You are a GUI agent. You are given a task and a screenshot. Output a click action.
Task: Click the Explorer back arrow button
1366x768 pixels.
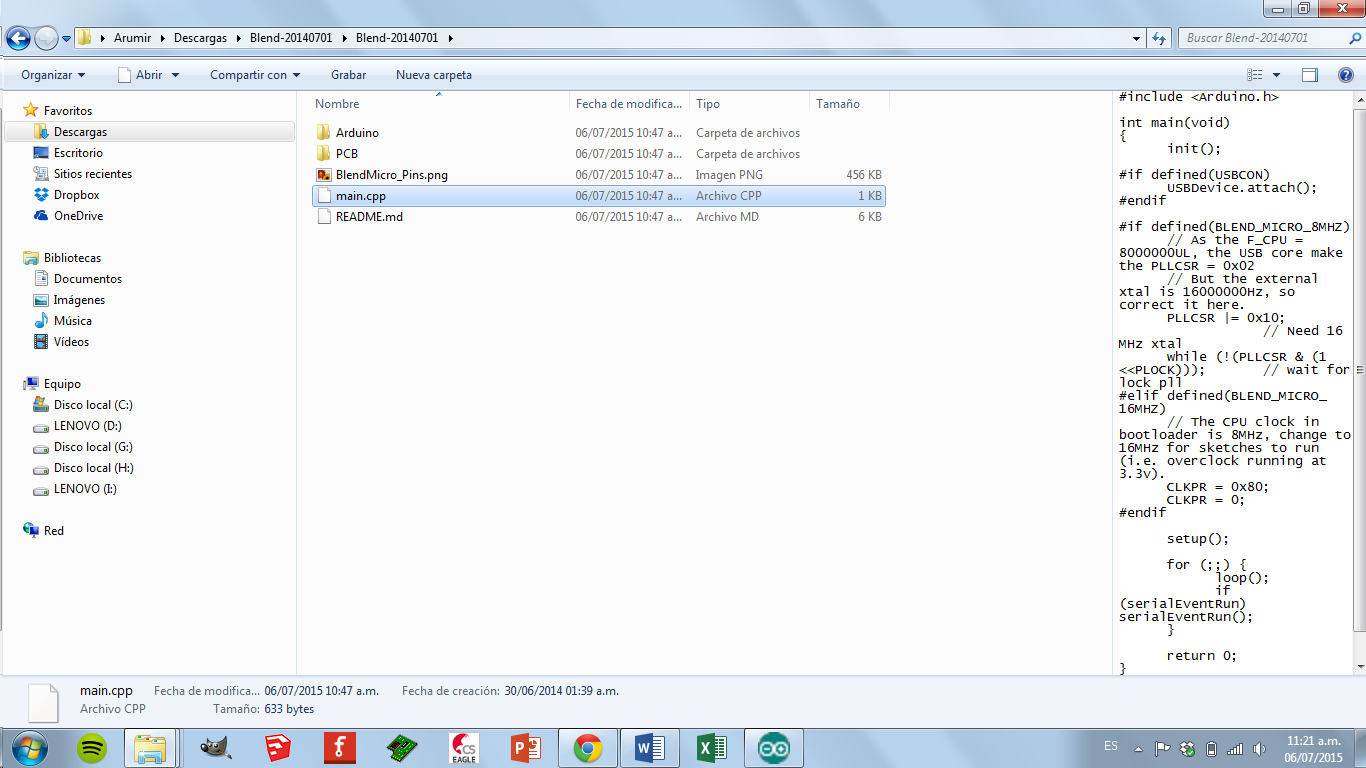18,38
